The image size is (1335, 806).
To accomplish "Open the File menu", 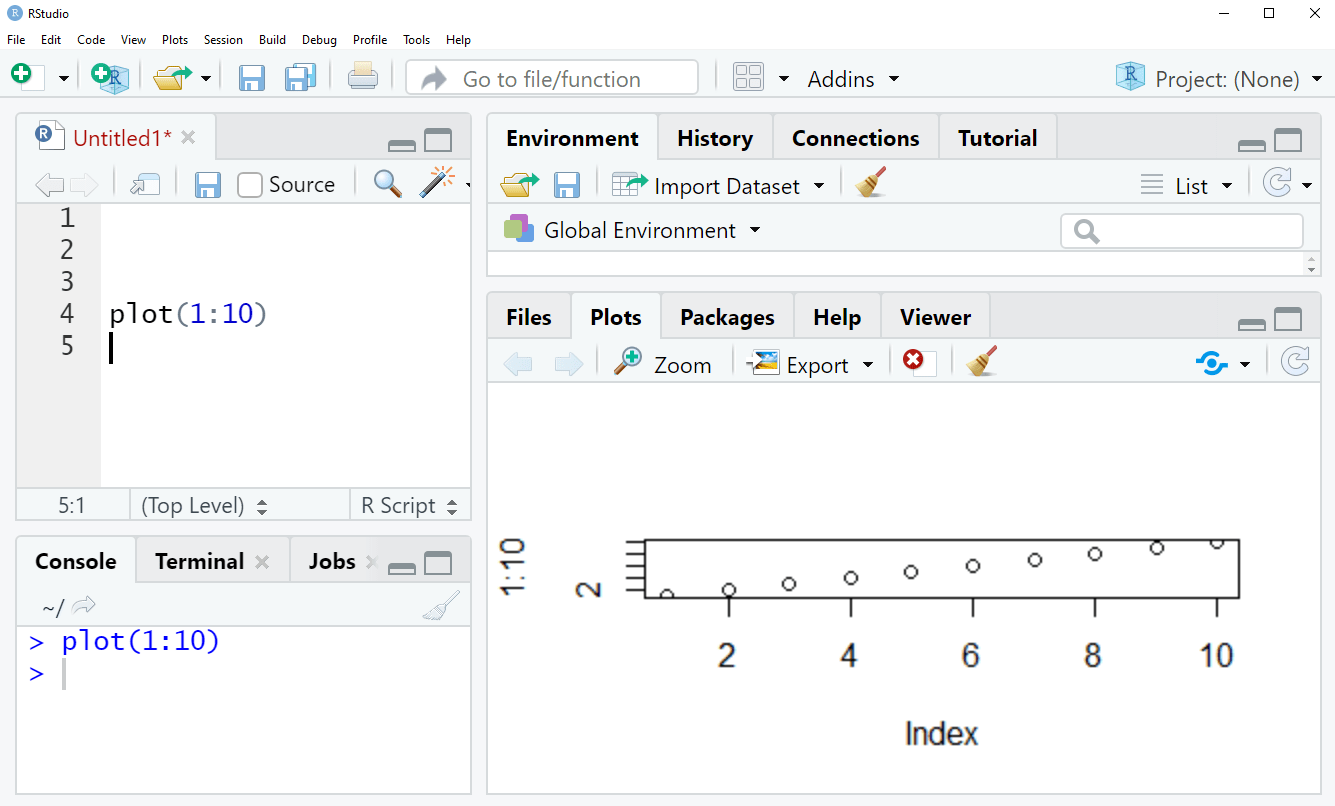I will (16, 40).
